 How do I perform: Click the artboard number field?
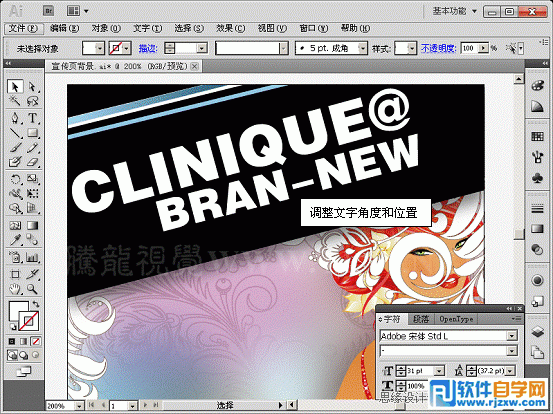[119, 406]
